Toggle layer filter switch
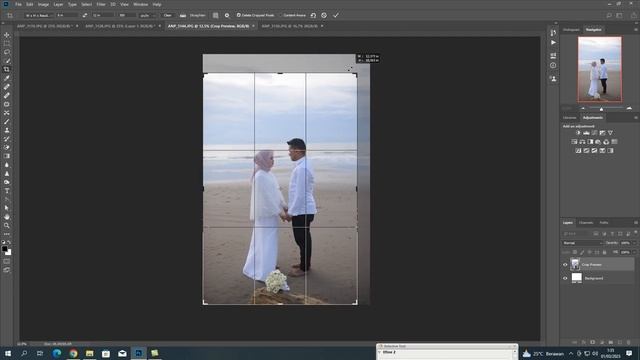The image size is (640, 360). (636, 233)
